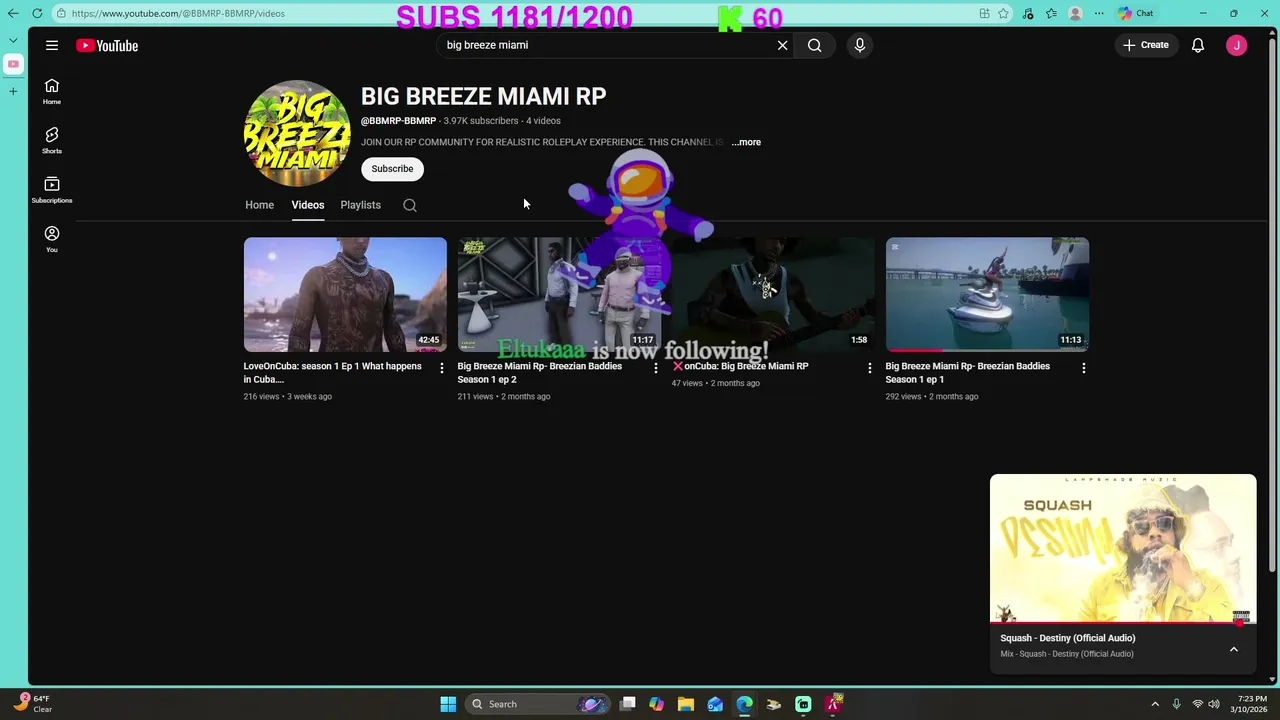Open the media control music icon
Image resolution: width=1280 pixels, height=720 pixels.
(1028, 13)
